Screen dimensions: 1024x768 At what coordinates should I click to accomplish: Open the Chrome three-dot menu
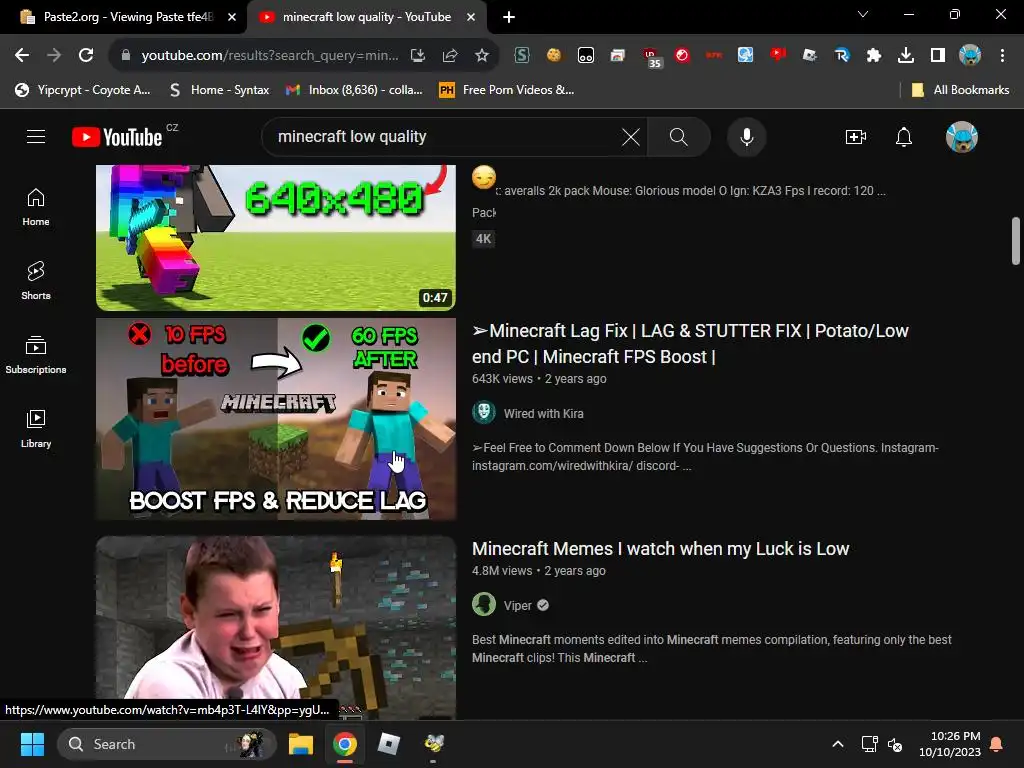coord(1002,56)
